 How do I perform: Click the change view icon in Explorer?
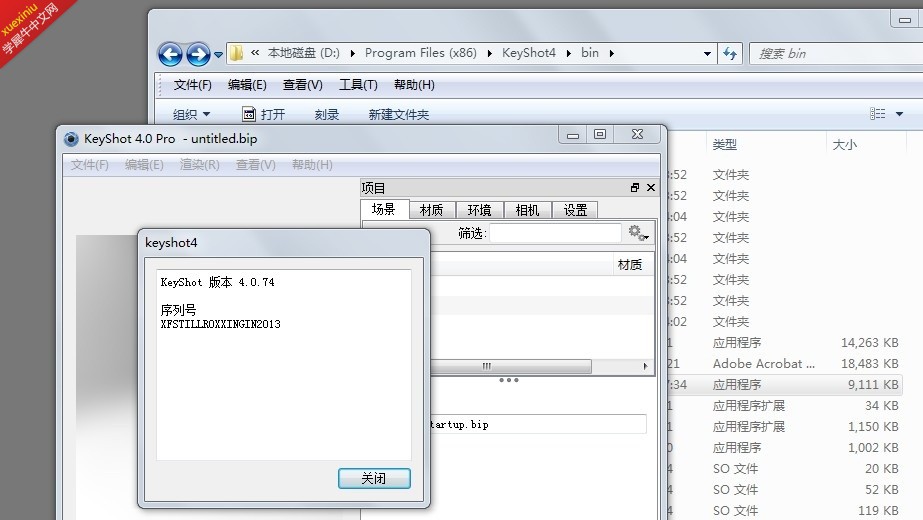[877, 114]
